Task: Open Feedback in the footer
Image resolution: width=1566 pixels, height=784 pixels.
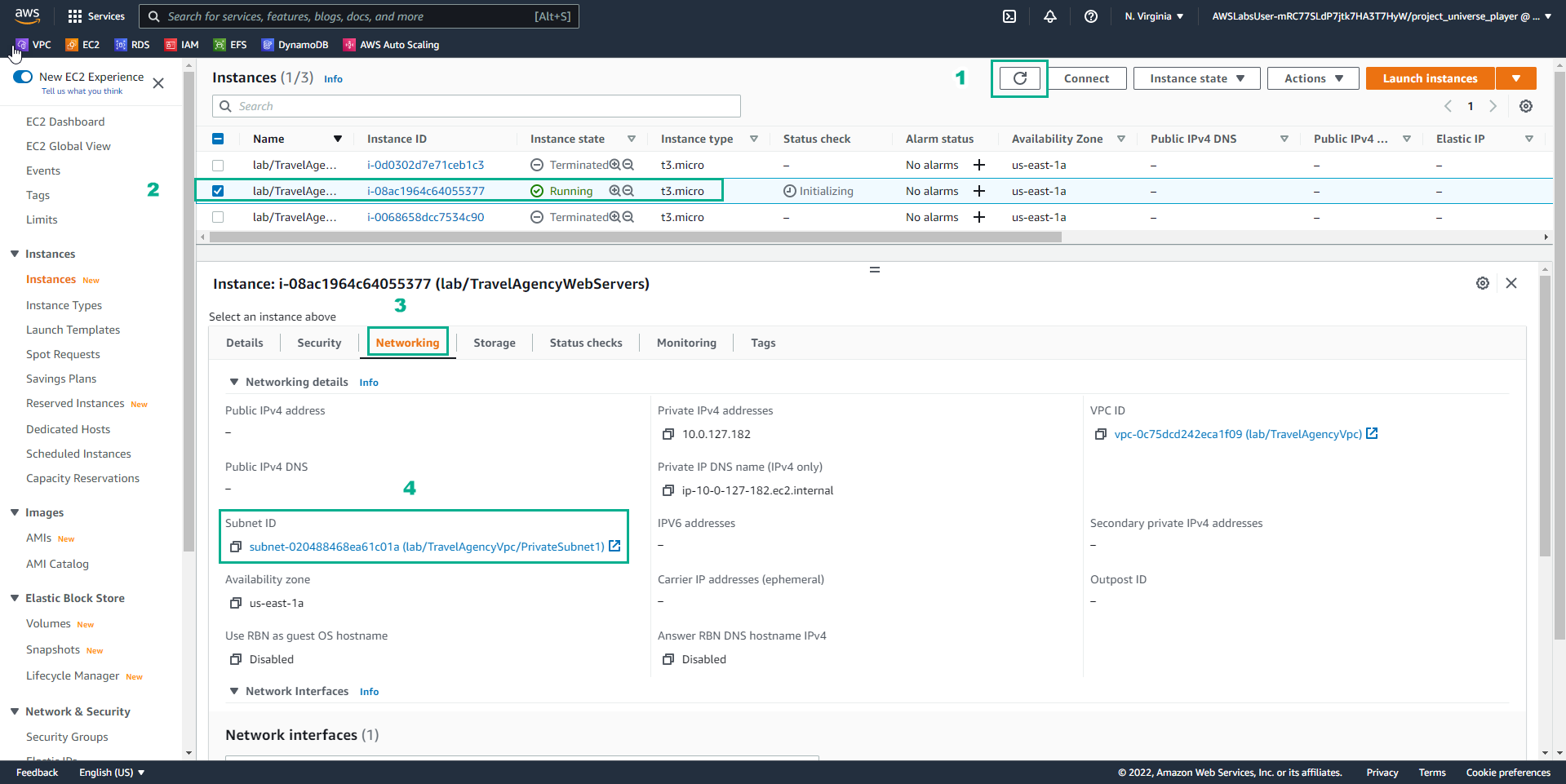Action: 37,773
